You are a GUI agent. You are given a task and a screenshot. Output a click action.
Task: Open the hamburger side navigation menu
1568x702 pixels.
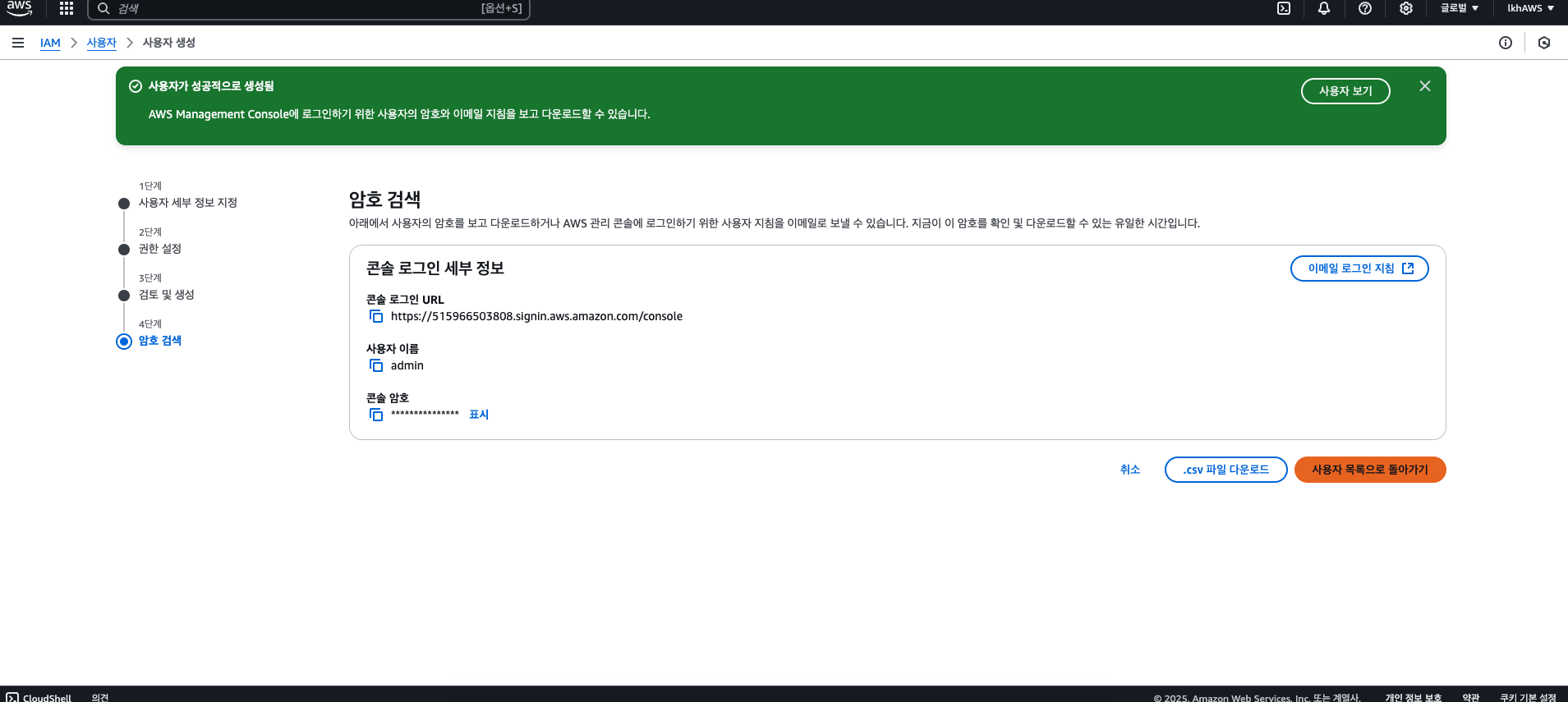[x=18, y=43]
